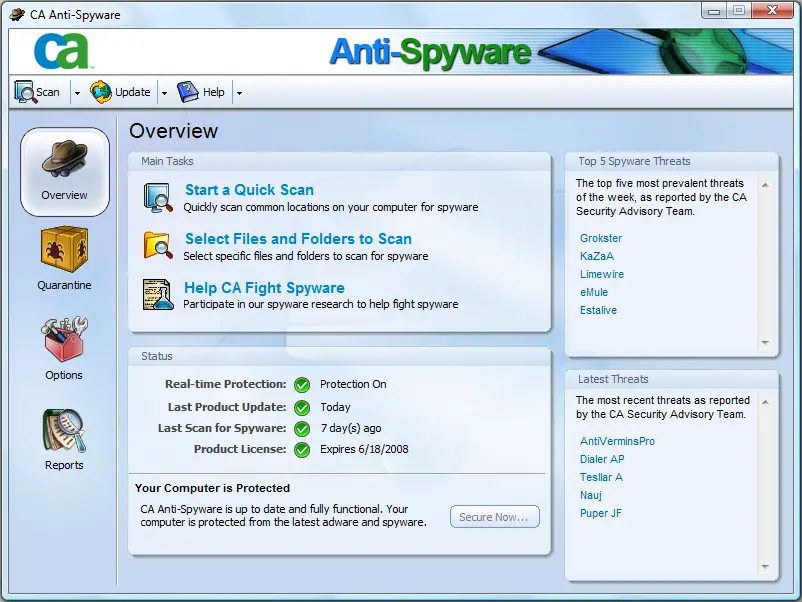This screenshot has width=802, height=602.
Task: Click the Help toolbar button
Action: coord(202,92)
